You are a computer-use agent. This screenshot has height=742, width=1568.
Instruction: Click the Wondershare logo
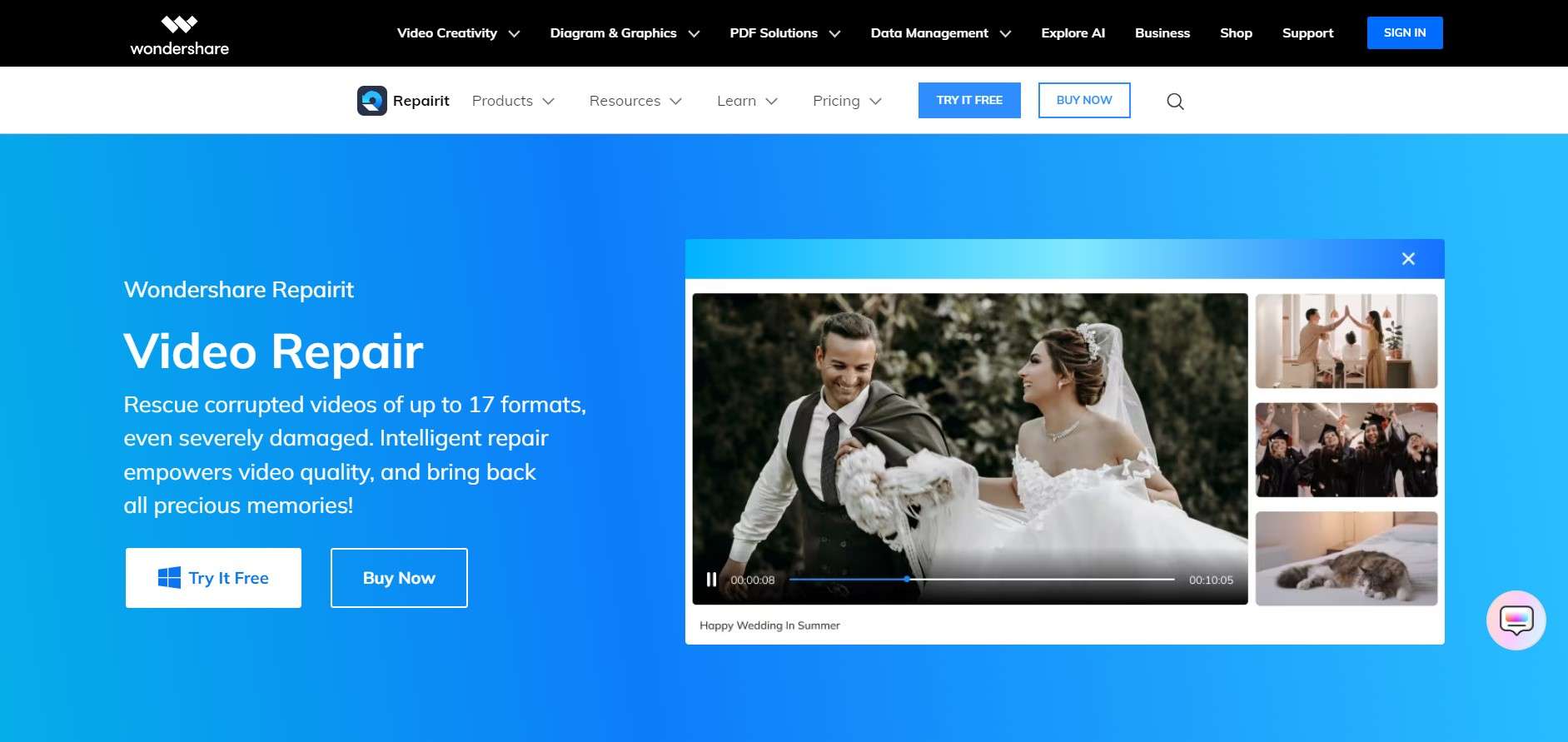click(179, 35)
